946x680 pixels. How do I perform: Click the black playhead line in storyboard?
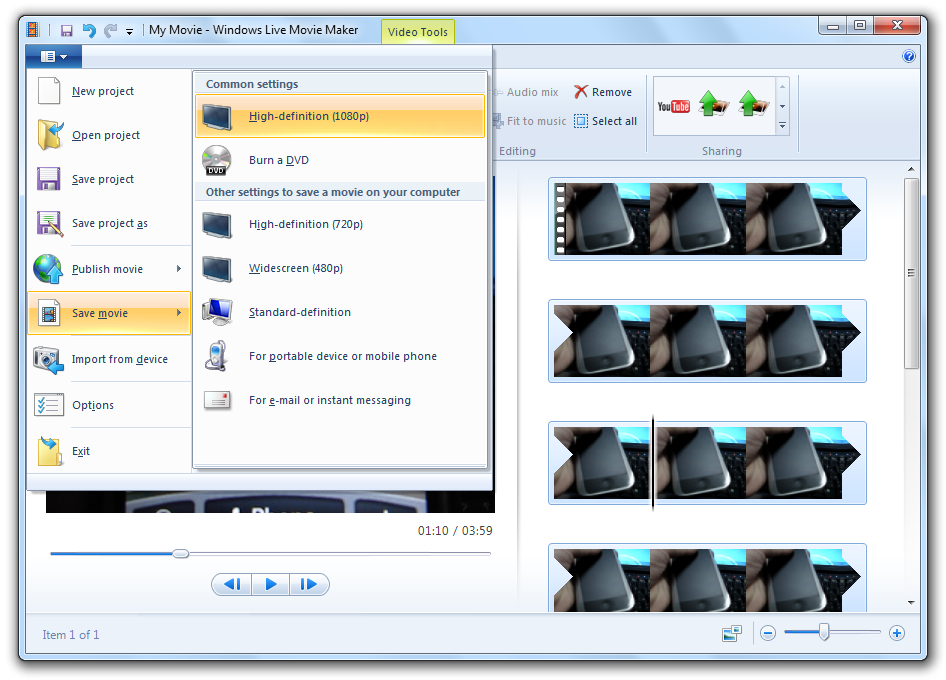(x=653, y=463)
